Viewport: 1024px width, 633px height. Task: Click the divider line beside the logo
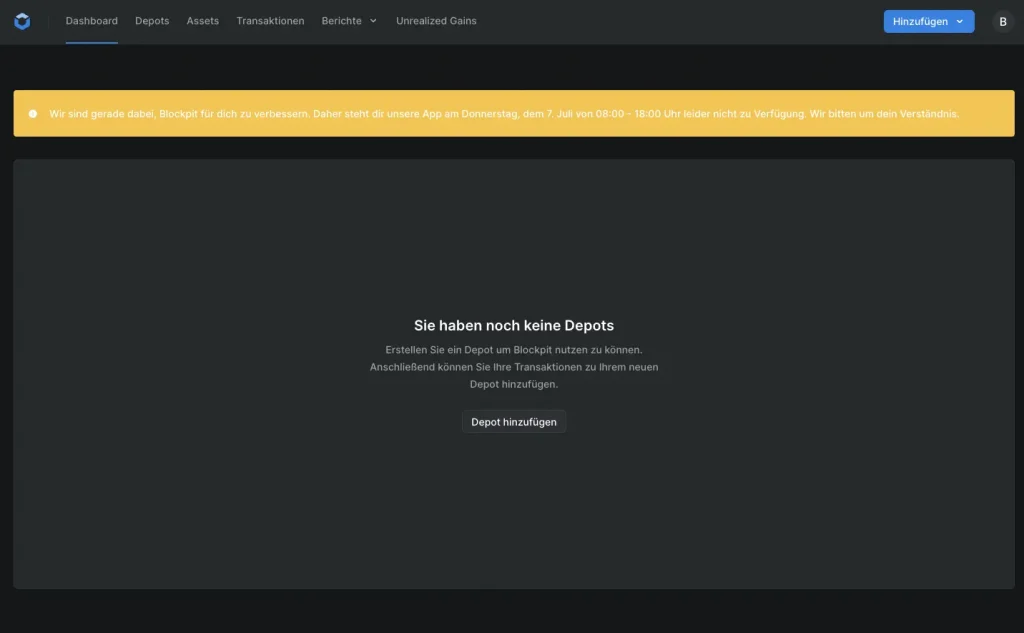pos(48,21)
